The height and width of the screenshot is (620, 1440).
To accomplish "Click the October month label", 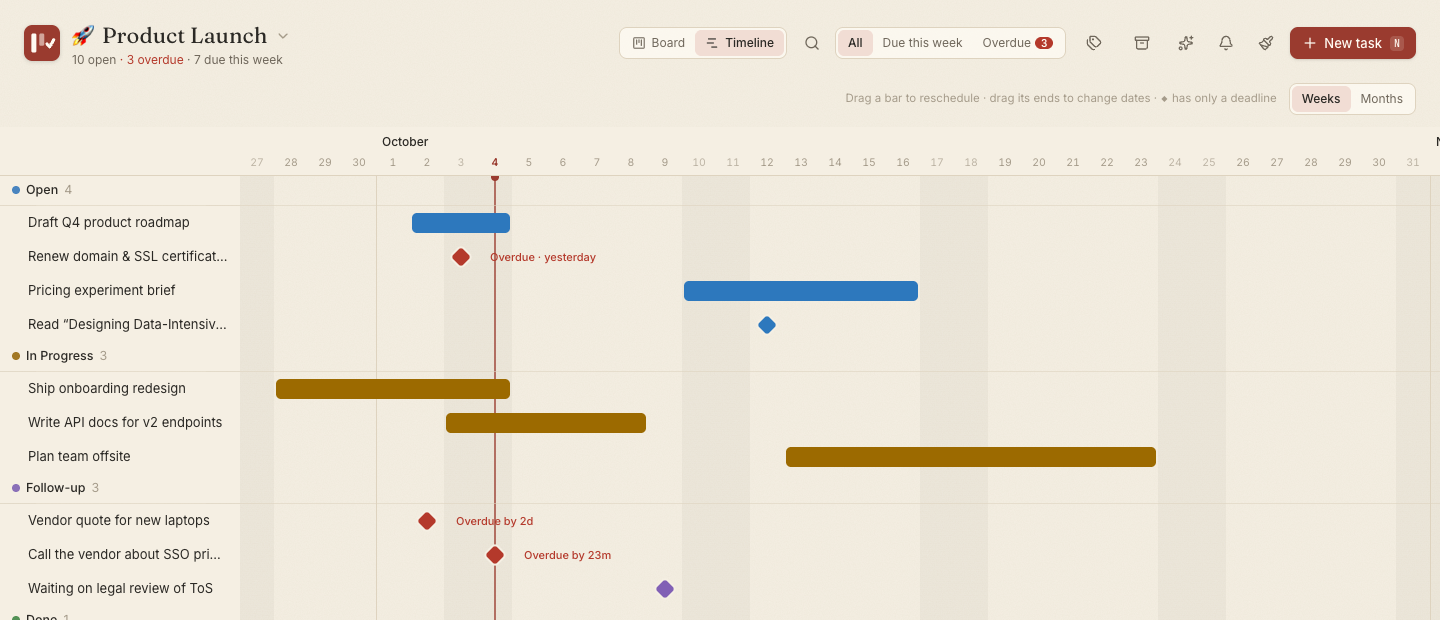I will click(x=405, y=142).
